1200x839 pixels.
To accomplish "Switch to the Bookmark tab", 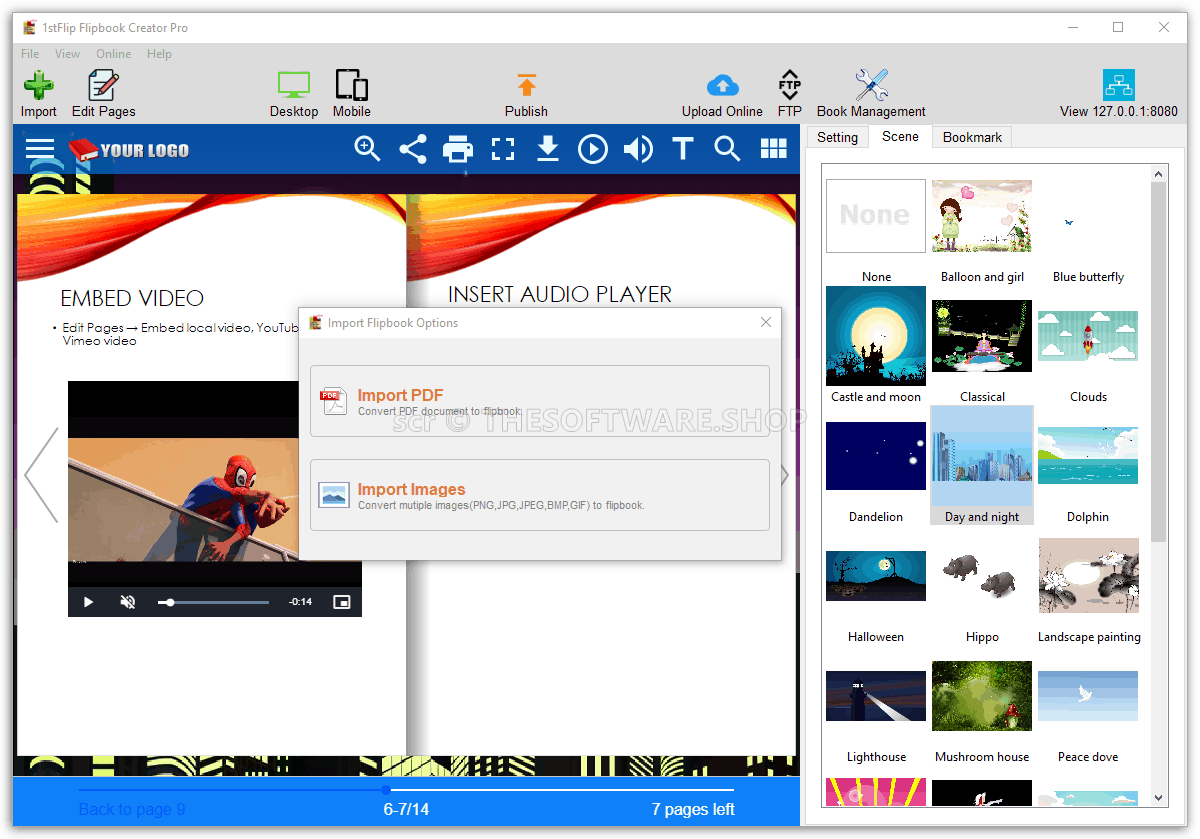I will [972, 137].
